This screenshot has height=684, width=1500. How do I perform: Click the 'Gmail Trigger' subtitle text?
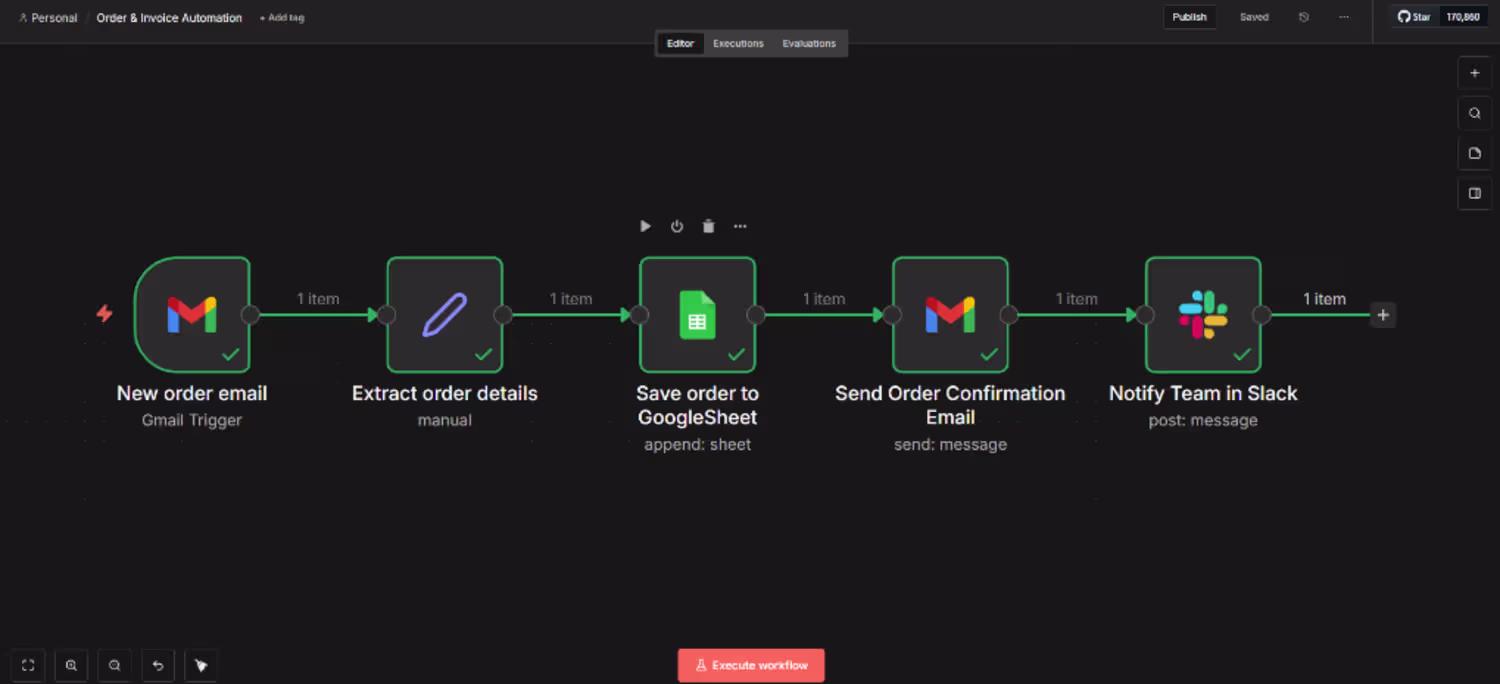pos(192,420)
